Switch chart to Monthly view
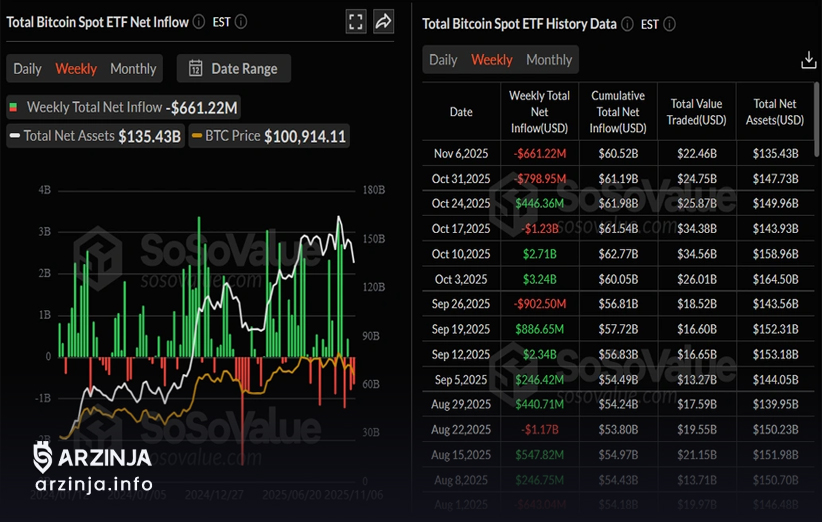This screenshot has height=522, width=822. point(133,69)
